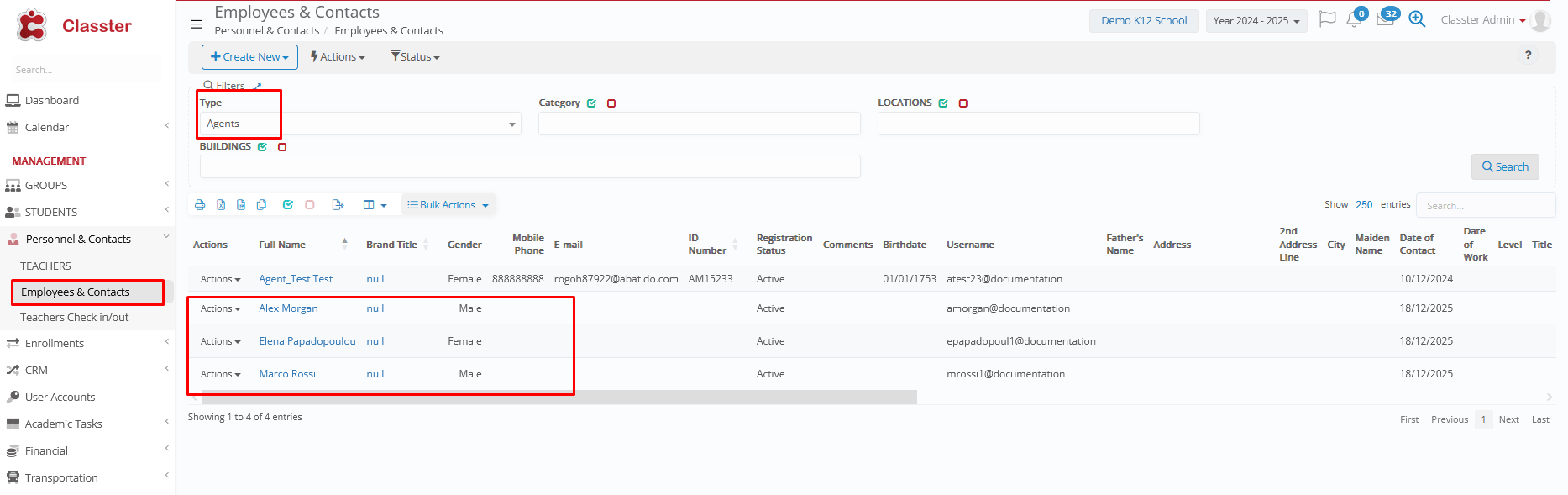Click the help question mark icon
This screenshot has width=1568, height=495.
(x=1528, y=55)
